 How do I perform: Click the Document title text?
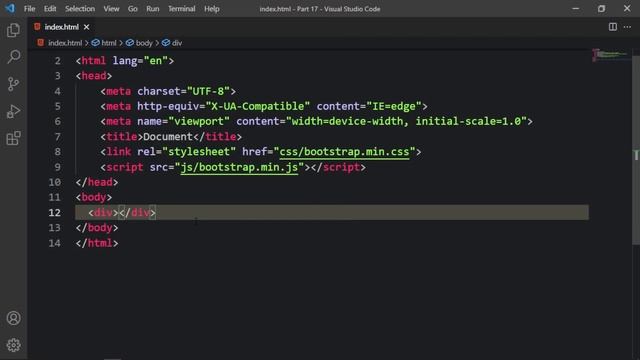coord(168,137)
